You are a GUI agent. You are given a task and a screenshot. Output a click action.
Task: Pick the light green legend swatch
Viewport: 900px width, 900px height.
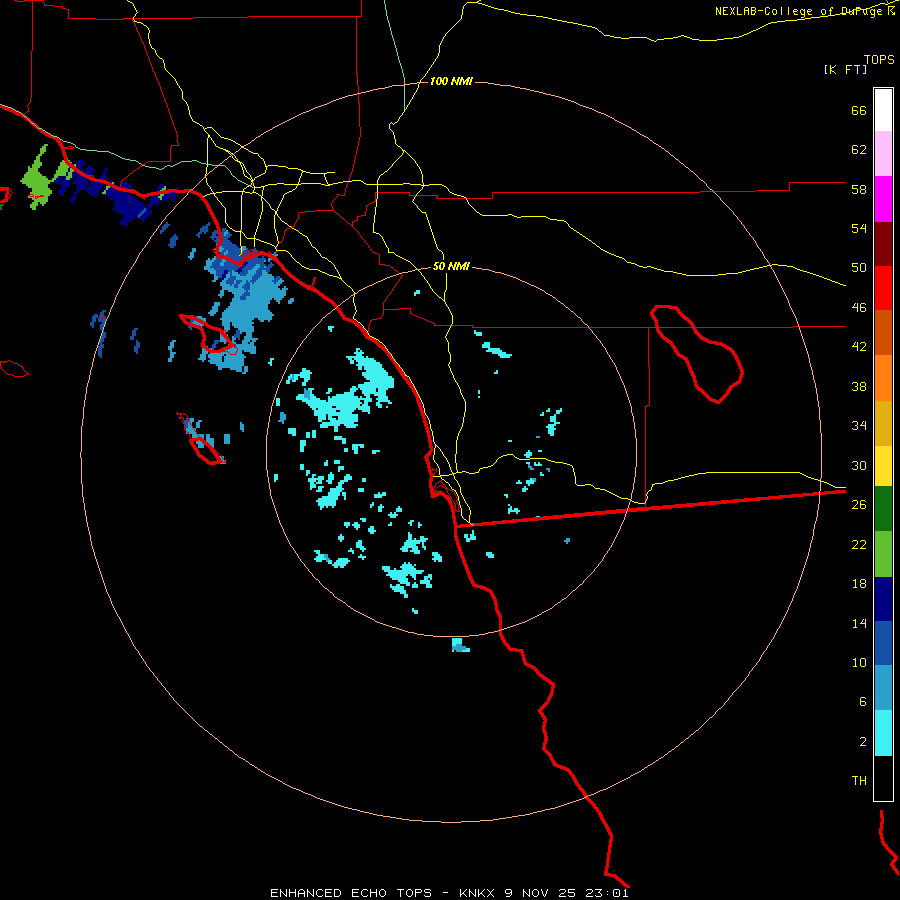click(x=883, y=554)
